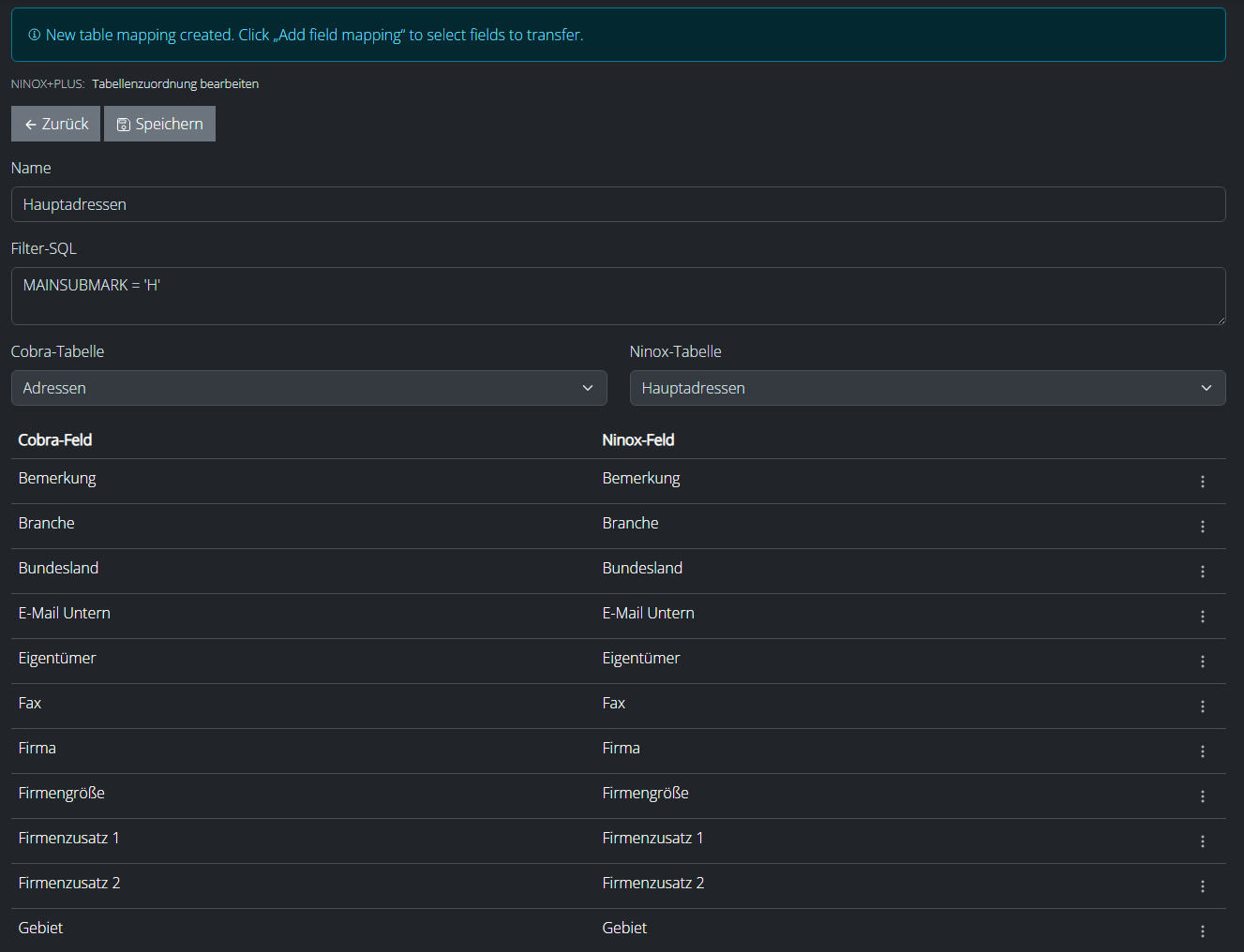Open the Cobra-Tabelle dropdown showing Adressen
This screenshot has height=952, width=1244.
(309, 388)
